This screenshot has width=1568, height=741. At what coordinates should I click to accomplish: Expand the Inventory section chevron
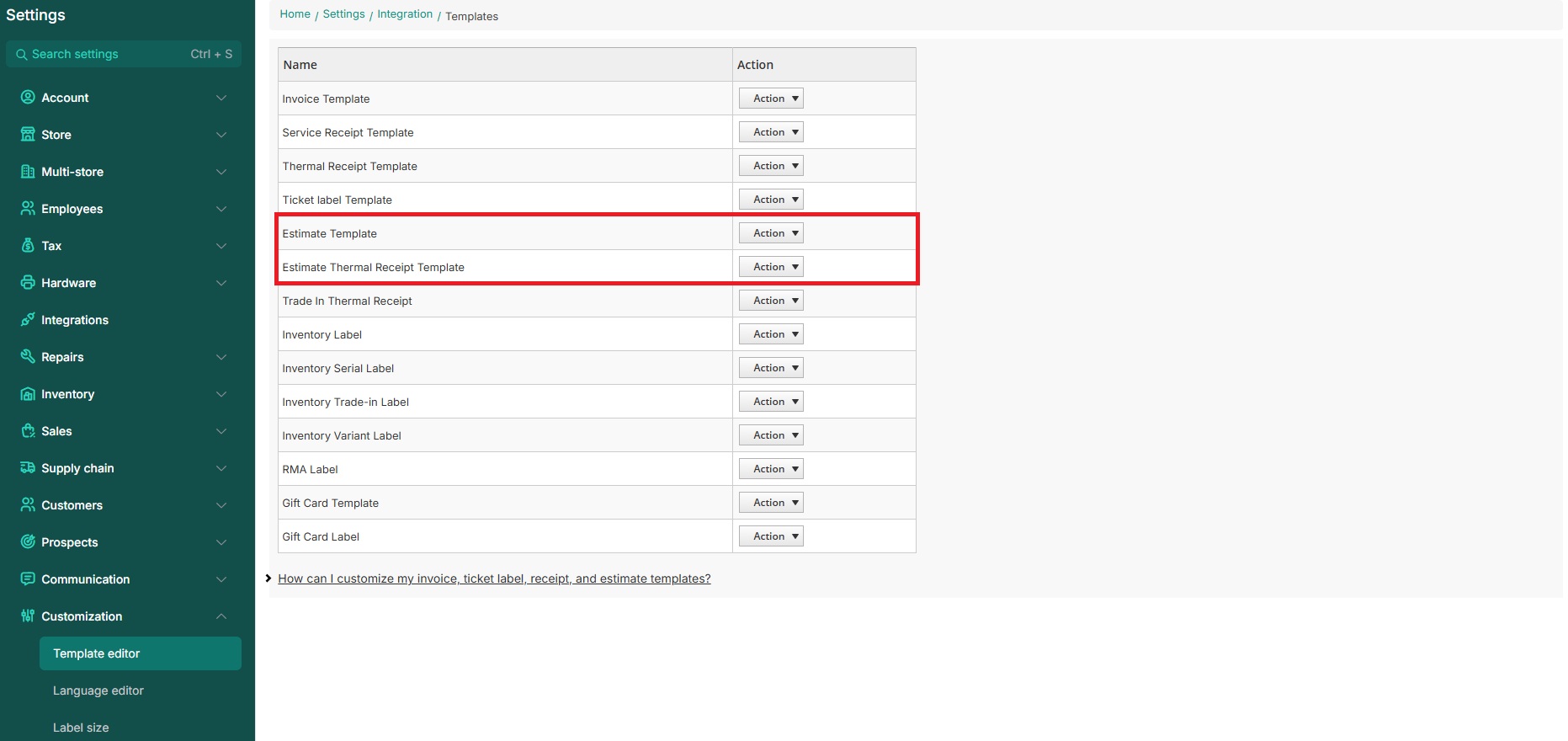pyautogui.click(x=221, y=394)
